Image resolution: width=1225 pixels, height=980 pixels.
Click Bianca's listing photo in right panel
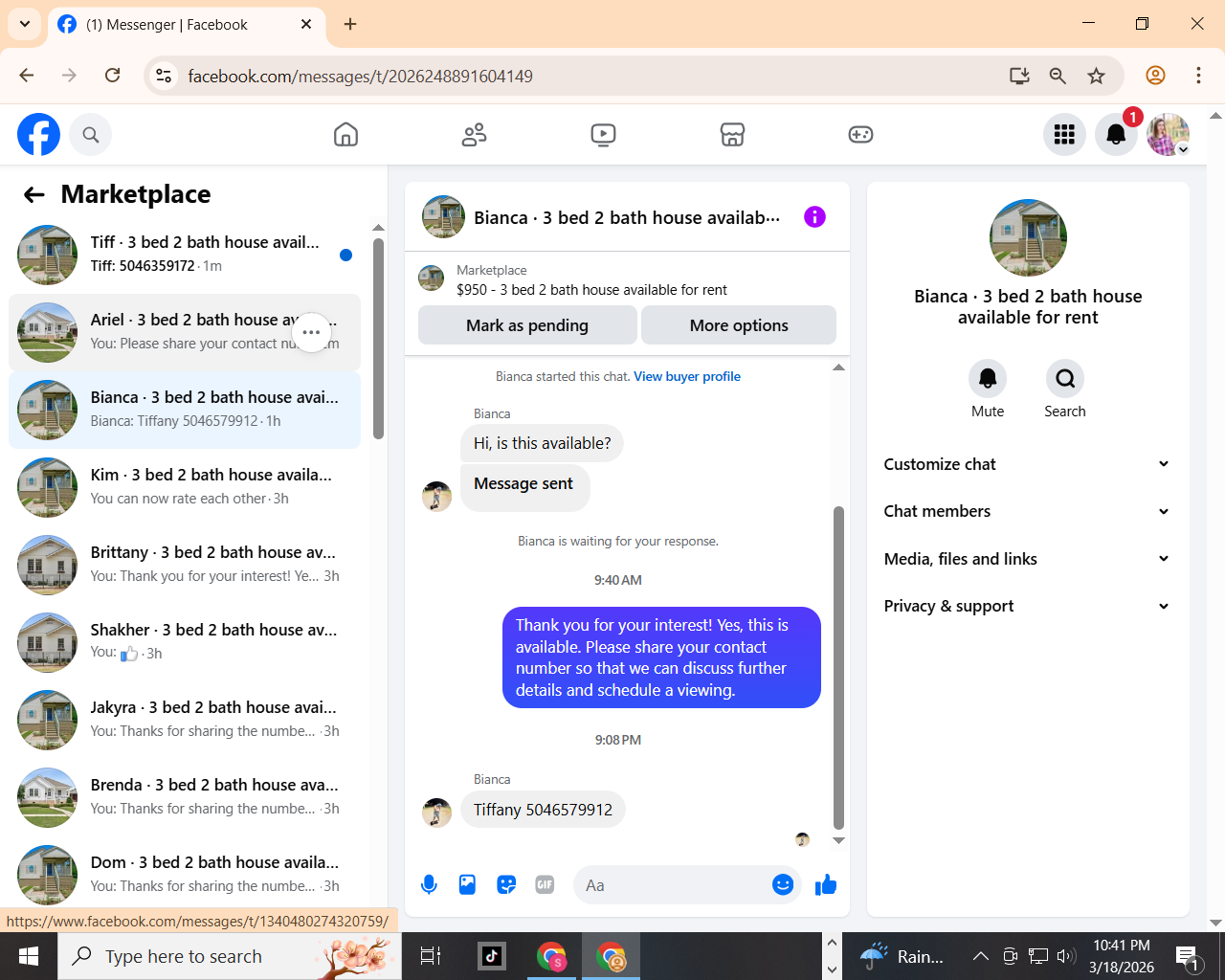(x=1028, y=237)
